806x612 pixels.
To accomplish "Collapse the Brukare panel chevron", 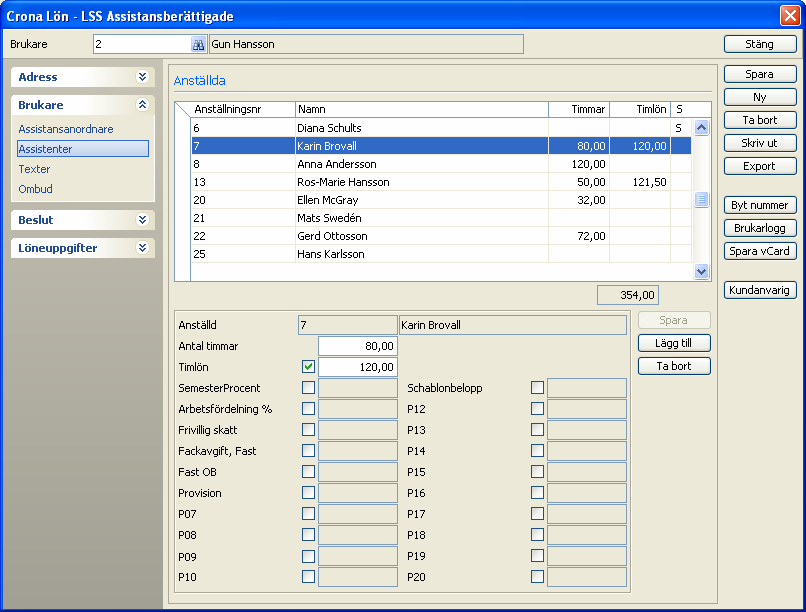I will coord(142,105).
